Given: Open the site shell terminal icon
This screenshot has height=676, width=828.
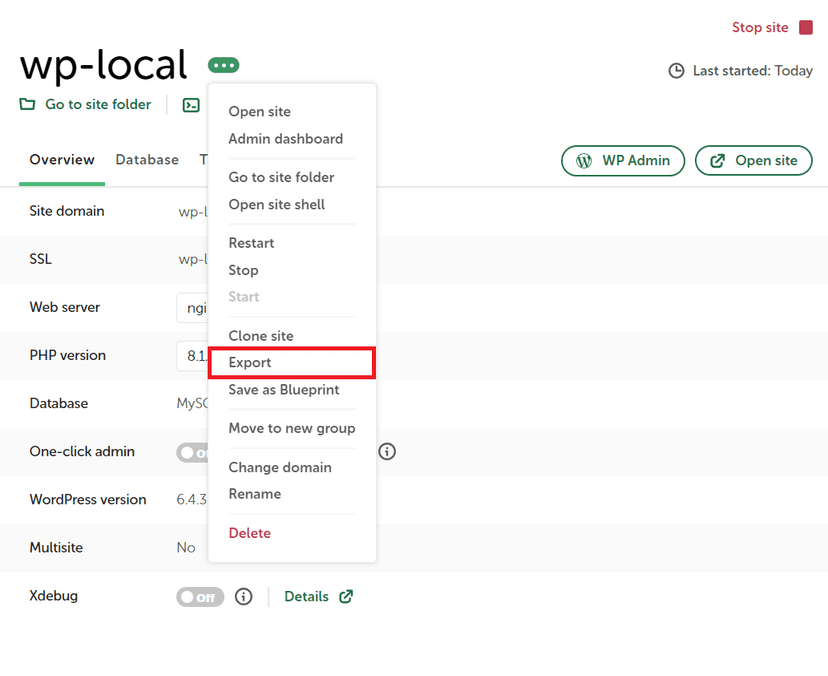Looking at the screenshot, I should tap(190, 104).
